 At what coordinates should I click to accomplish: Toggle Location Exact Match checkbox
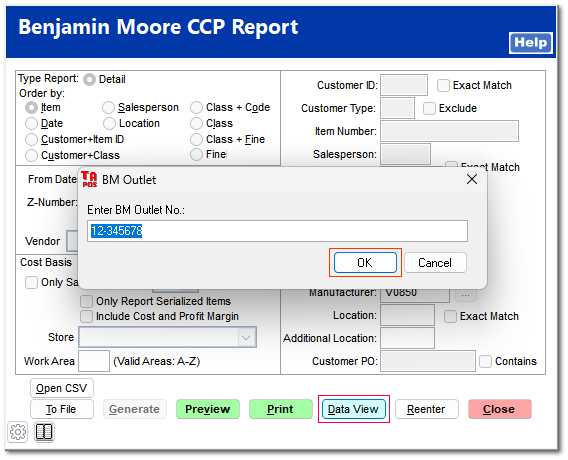click(450, 316)
